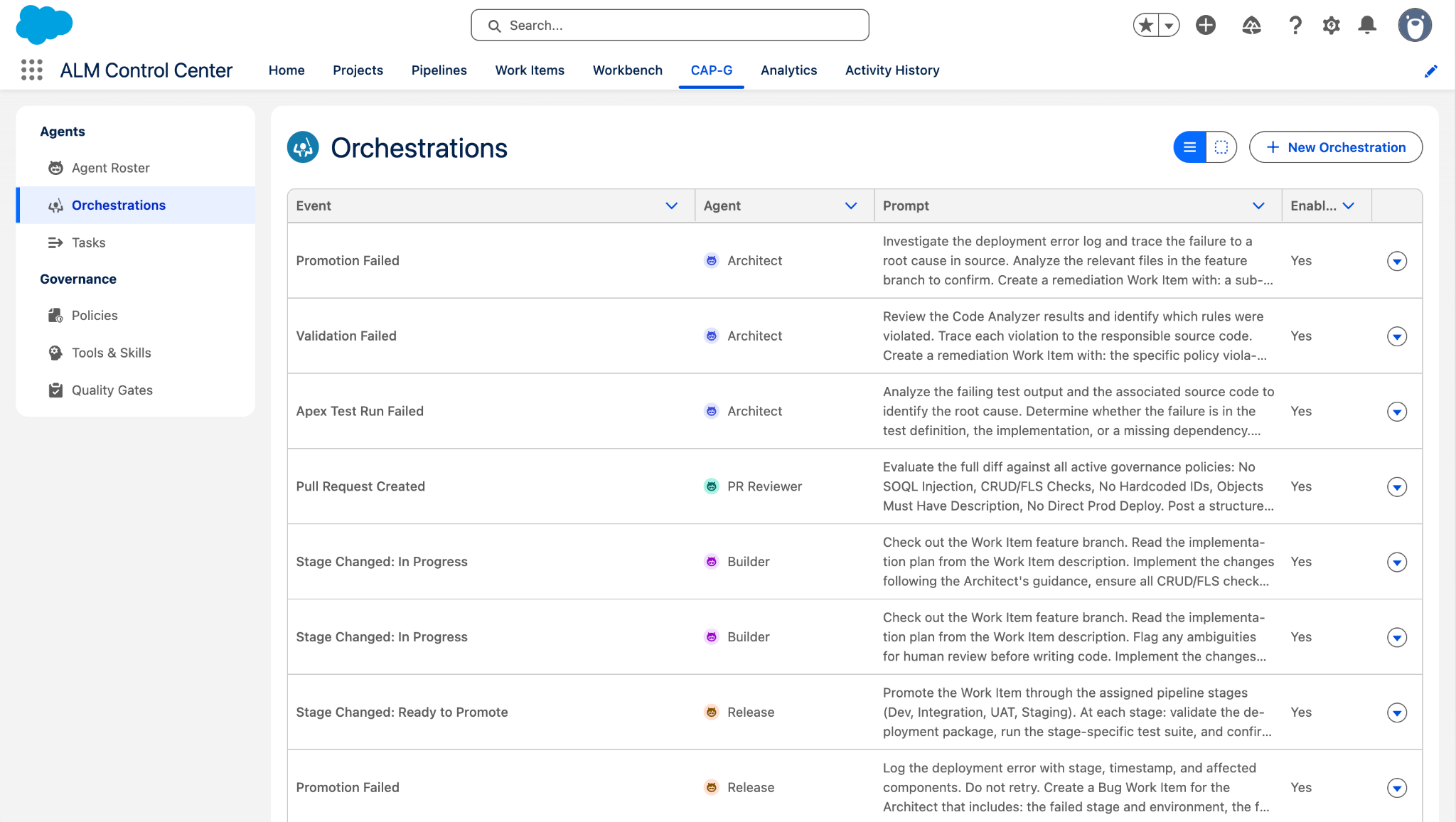The width and height of the screenshot is (1456, 822).
Task: Click the Salesforce cloud logo
Action: (x=44, y=25)
